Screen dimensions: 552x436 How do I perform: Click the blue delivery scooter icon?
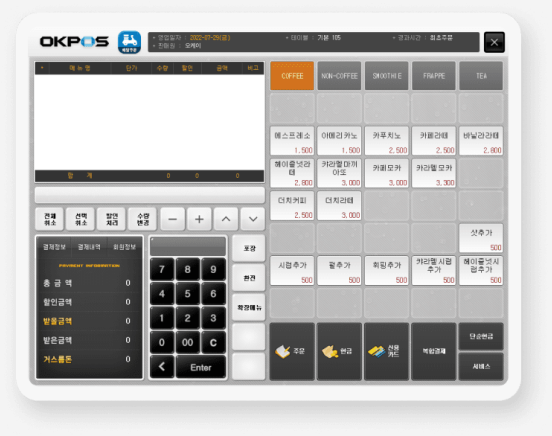pyautogui.click(x=129, y=42)
